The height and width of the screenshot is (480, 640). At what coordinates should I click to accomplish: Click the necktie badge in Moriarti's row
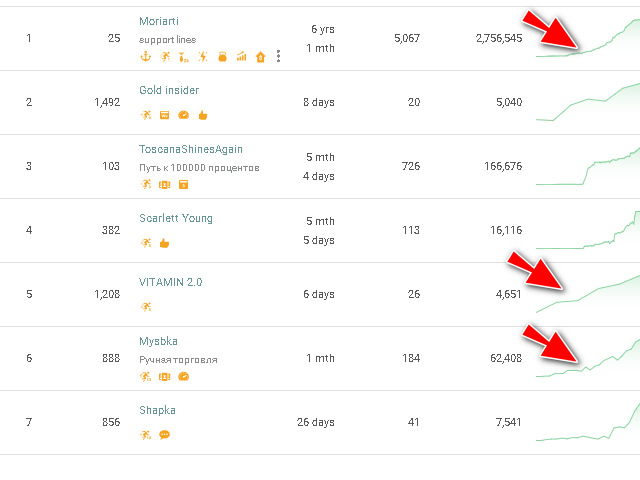(184, 57)
